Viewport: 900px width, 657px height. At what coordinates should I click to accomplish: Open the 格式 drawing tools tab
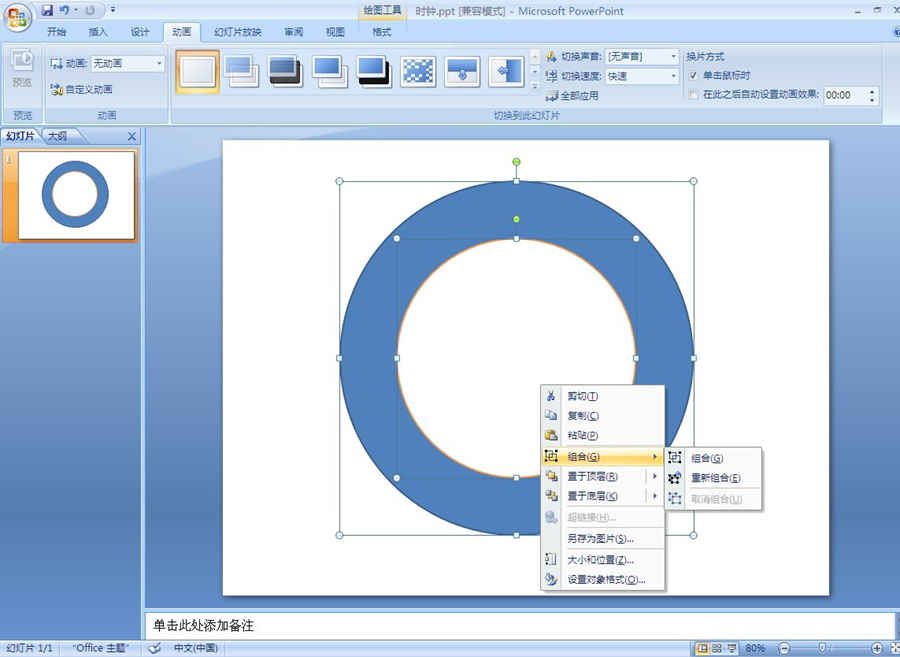pos(382,32)
